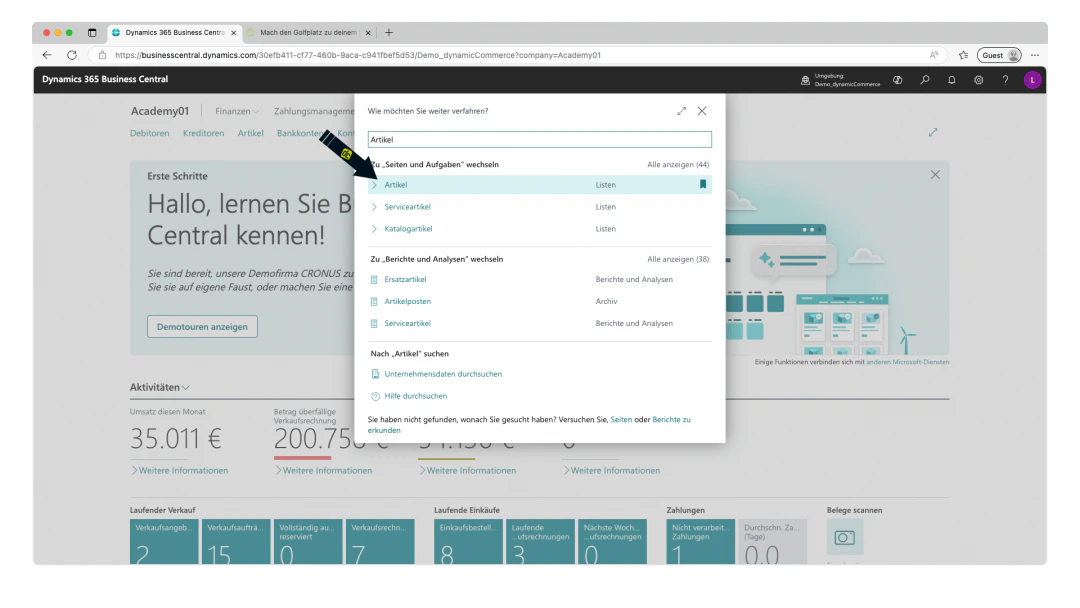Click the search magnifier in header
The height and width of the screenshot is (608, 1080).
tap(925, 80)
